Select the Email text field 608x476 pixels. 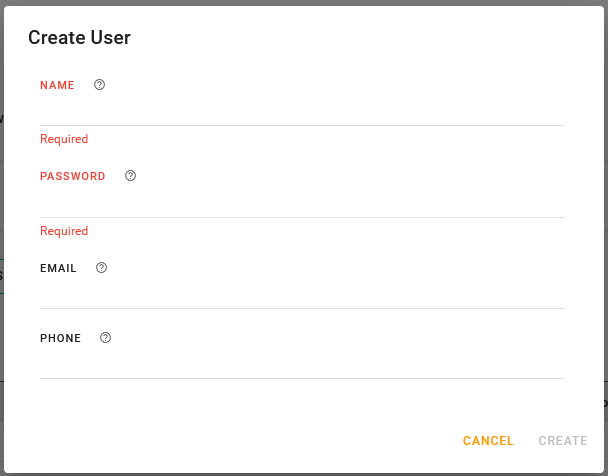(302, 293)
